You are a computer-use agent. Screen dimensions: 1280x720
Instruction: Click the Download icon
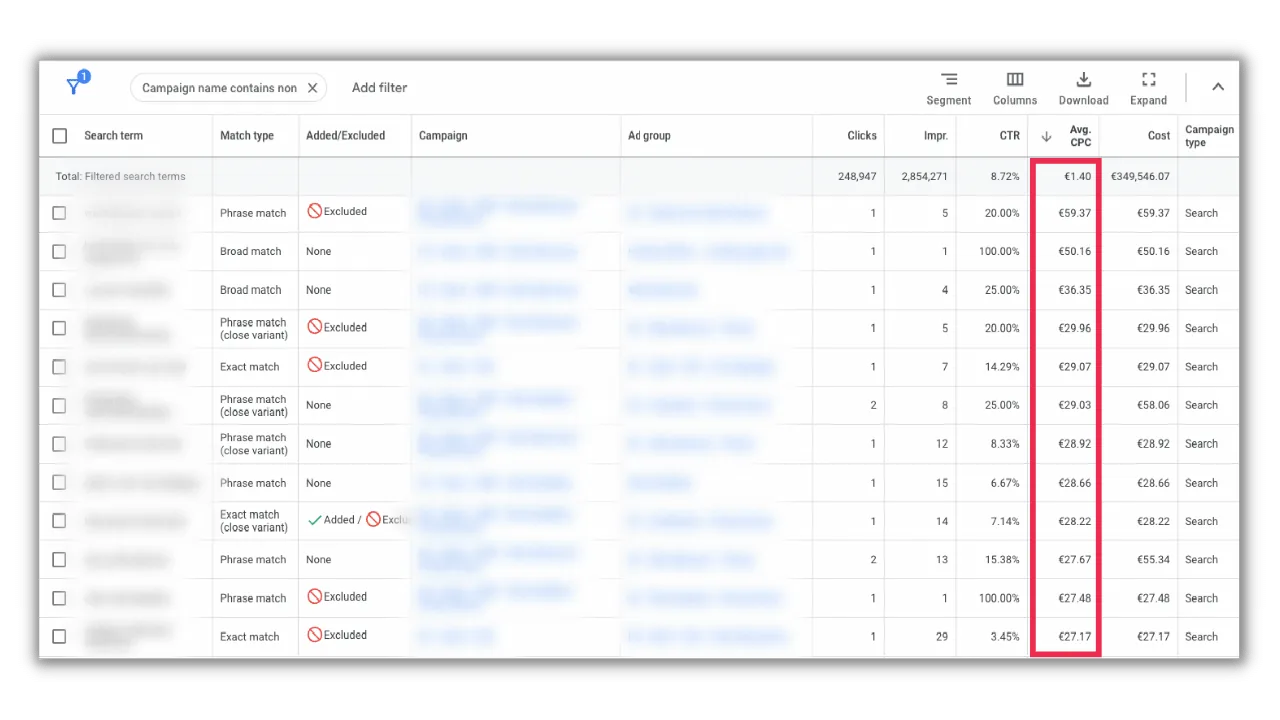[x=1083, y=80]
